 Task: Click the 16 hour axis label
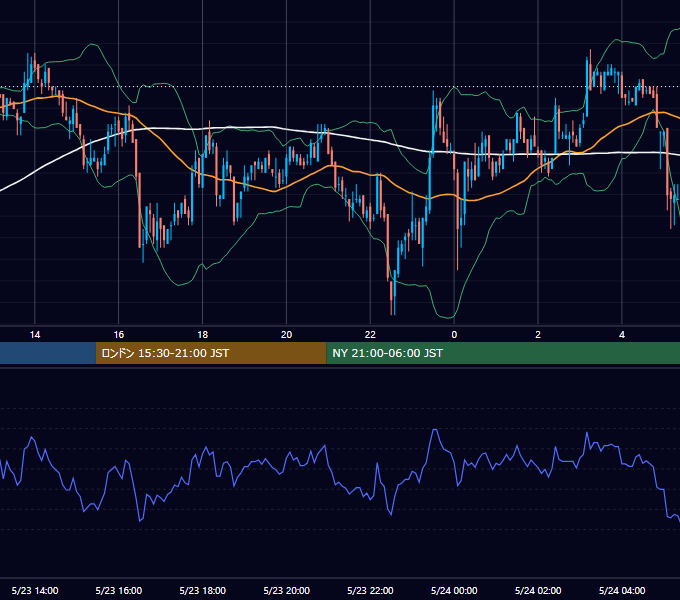coord(119,335)
